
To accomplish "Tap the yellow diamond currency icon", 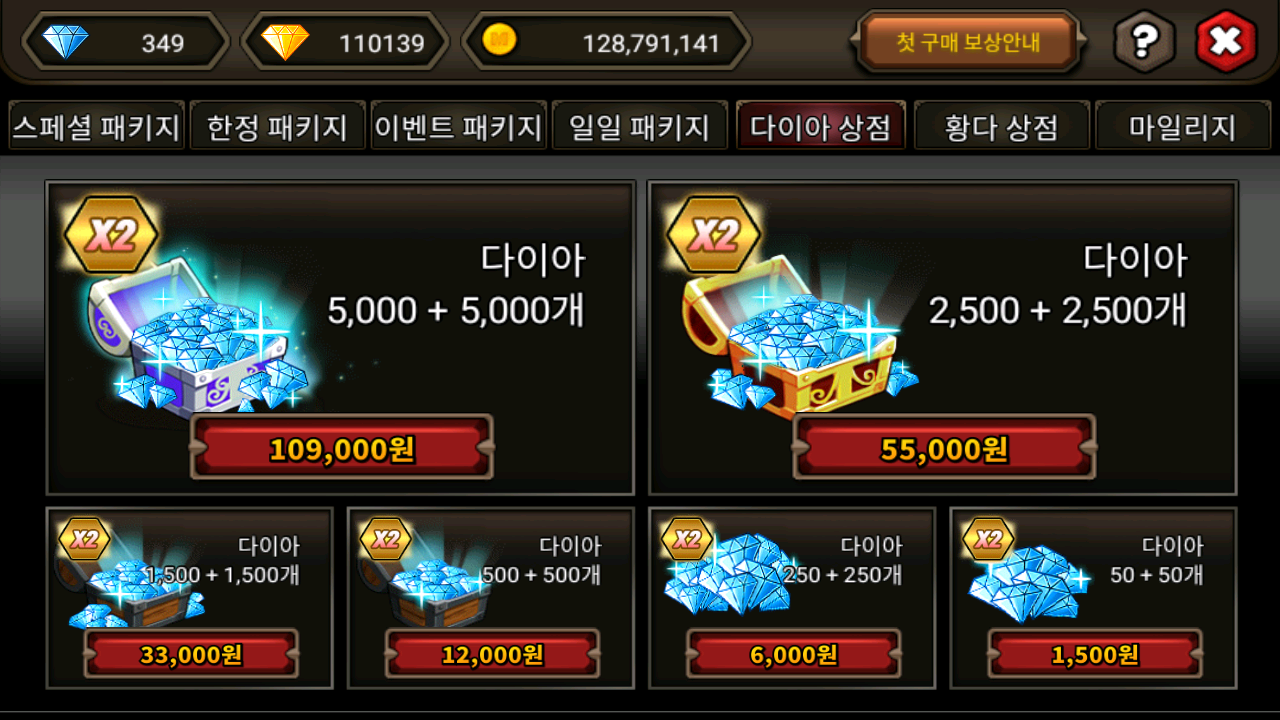I will 285,42.
